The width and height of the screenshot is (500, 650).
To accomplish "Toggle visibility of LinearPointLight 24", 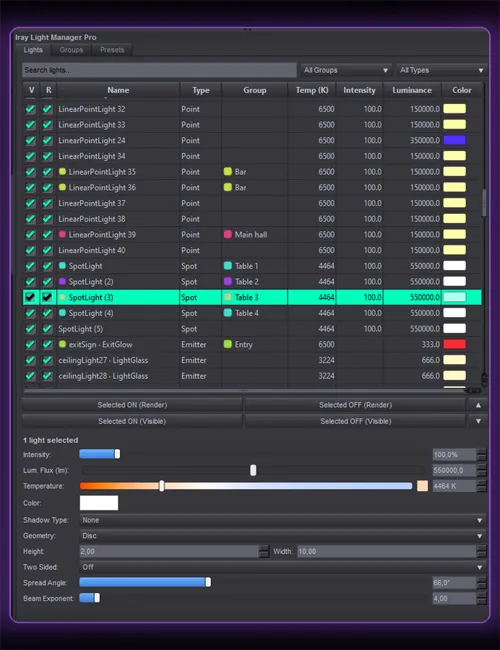I will tap(31, 141).
